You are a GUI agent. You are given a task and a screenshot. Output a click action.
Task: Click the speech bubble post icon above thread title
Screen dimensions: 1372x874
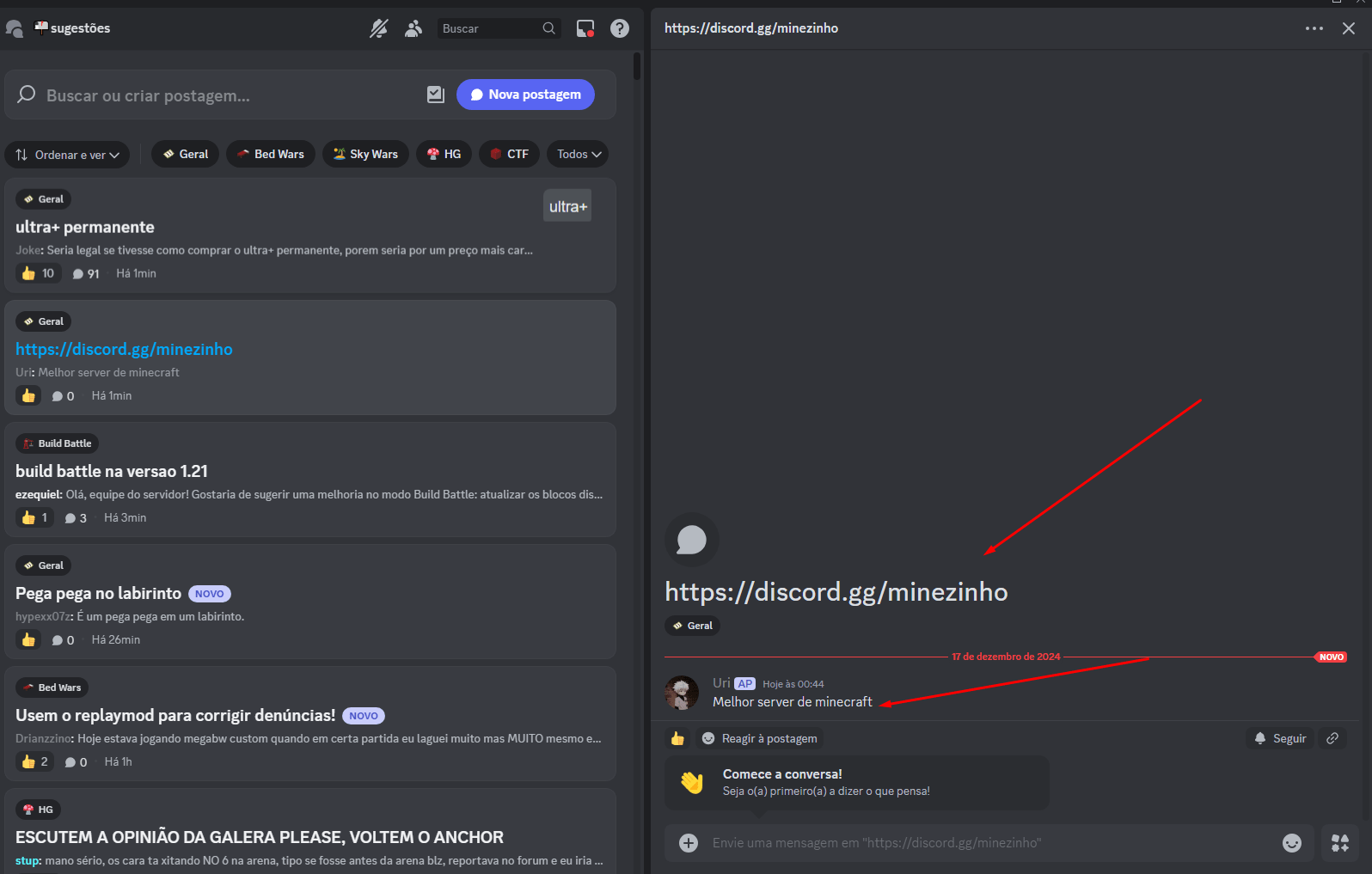(692, 540)
